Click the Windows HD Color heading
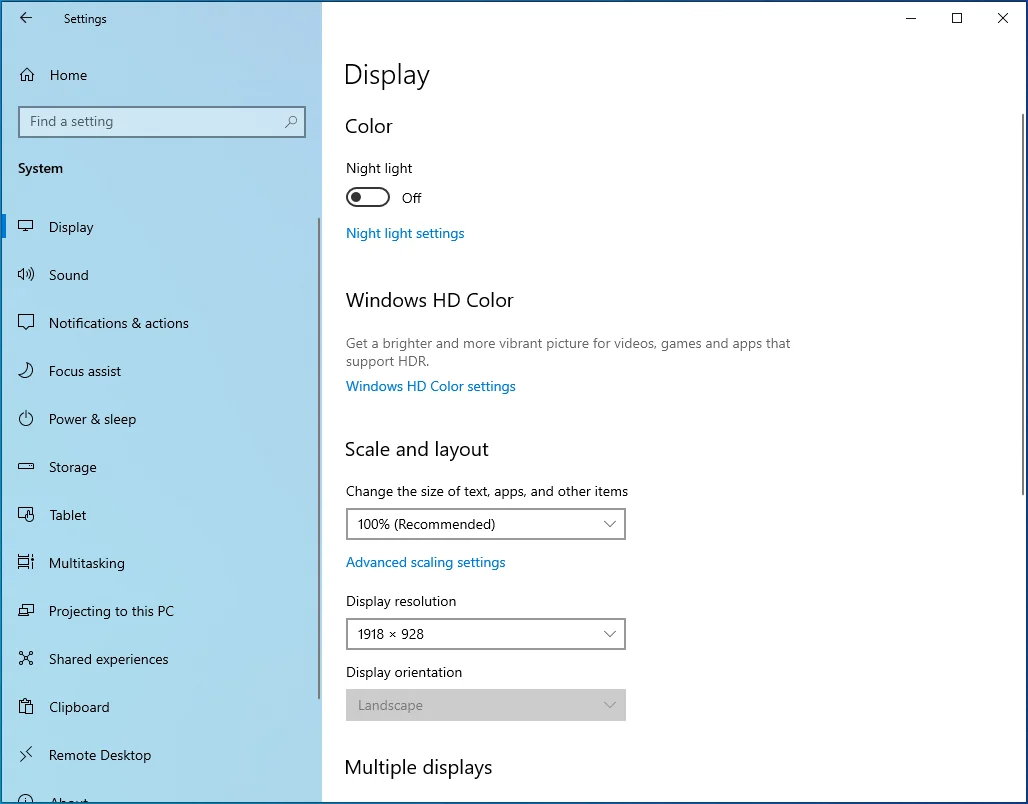 429,300
